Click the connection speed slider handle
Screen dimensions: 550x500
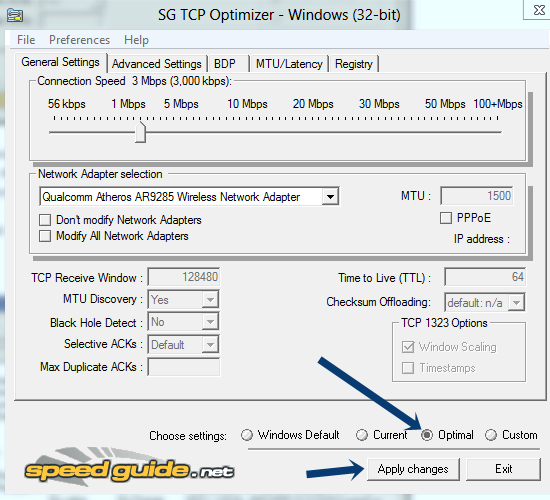[x=141, y=132]
